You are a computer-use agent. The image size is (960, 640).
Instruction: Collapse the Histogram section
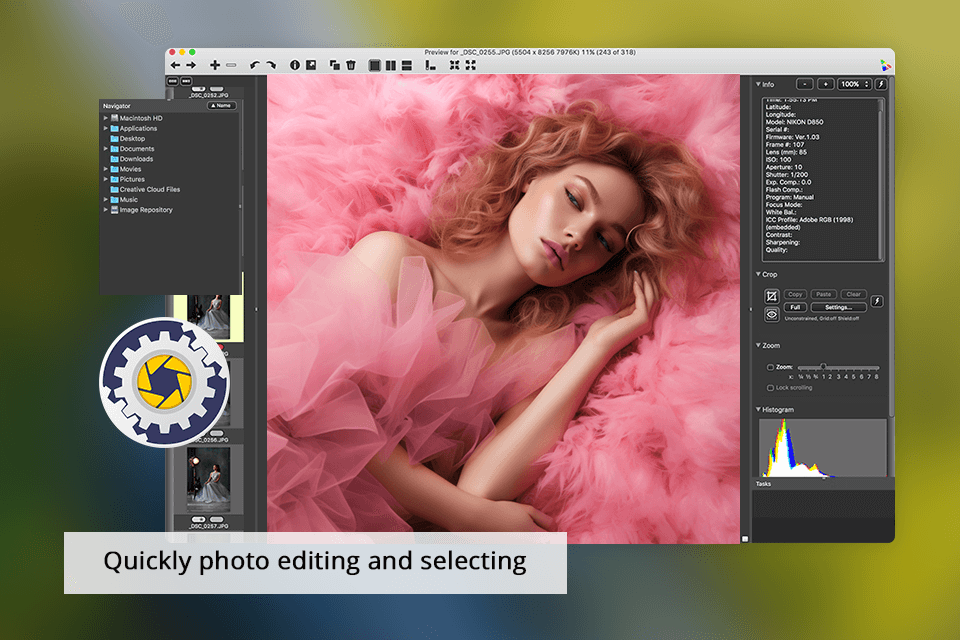click(758, 409)
